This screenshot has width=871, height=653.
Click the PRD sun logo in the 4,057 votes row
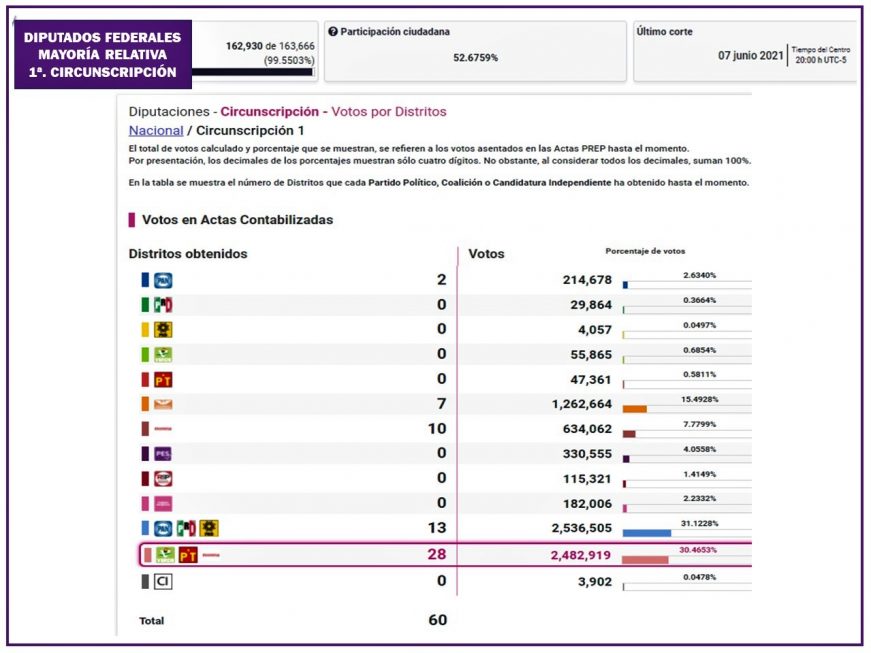coord(163,330)
